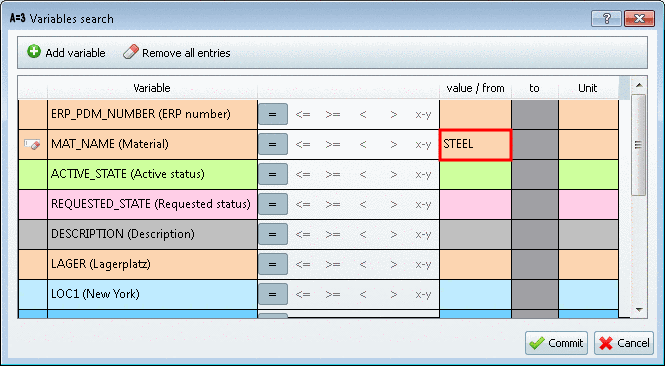Select equals operator for REQUESTED_STATE row

tap(273, 204)
